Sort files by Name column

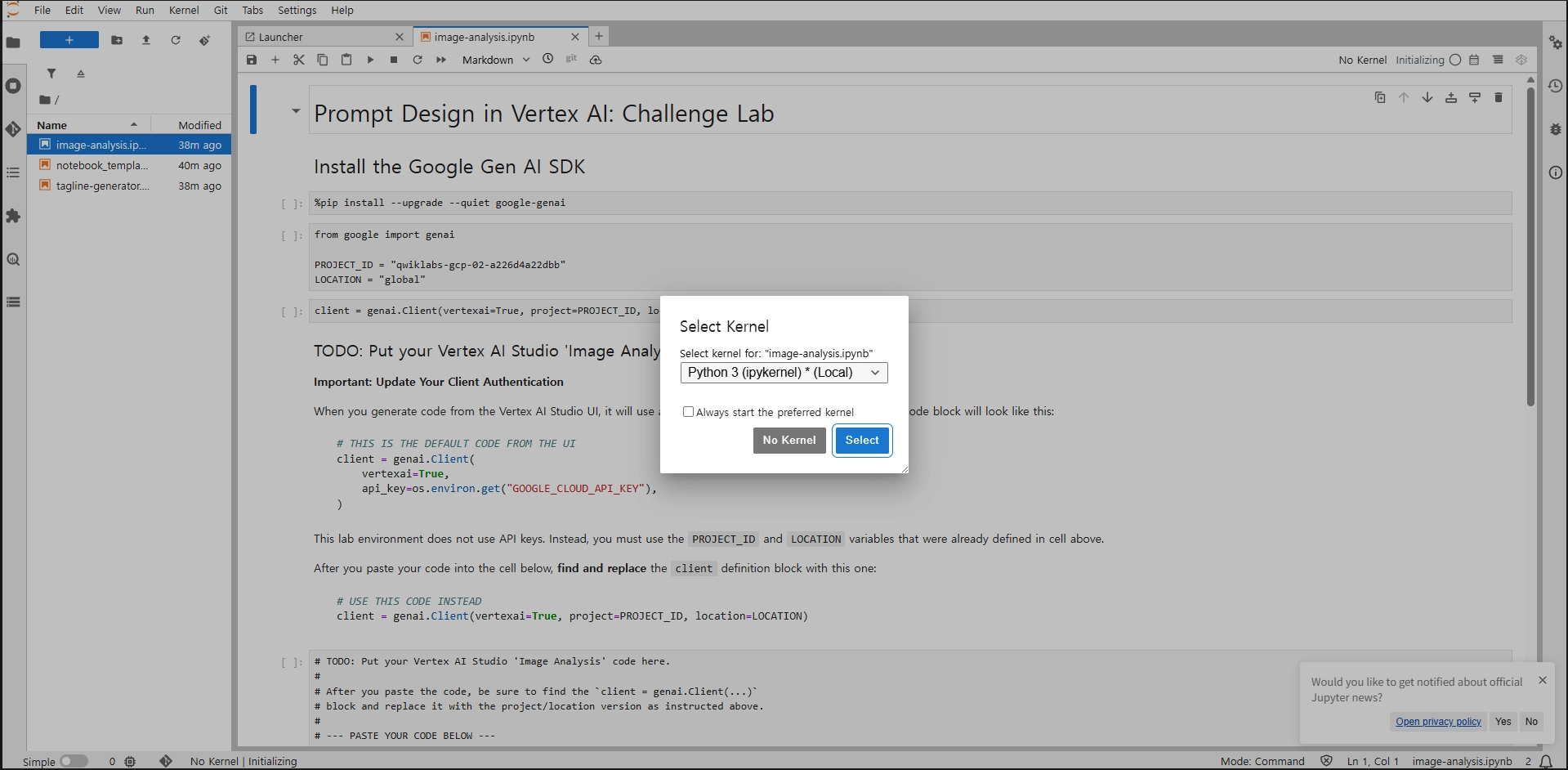coord(87,125)
